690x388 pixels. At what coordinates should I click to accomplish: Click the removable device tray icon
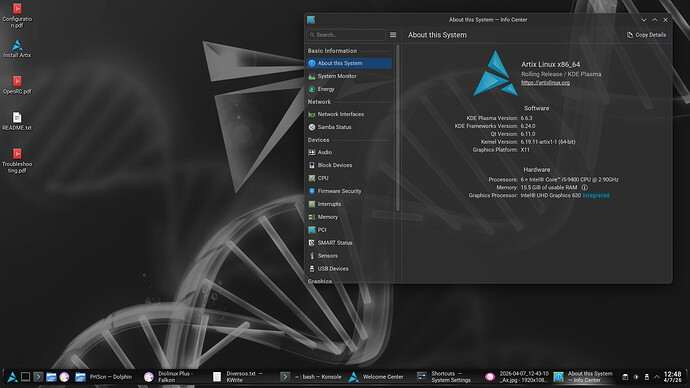click(646, 377)
